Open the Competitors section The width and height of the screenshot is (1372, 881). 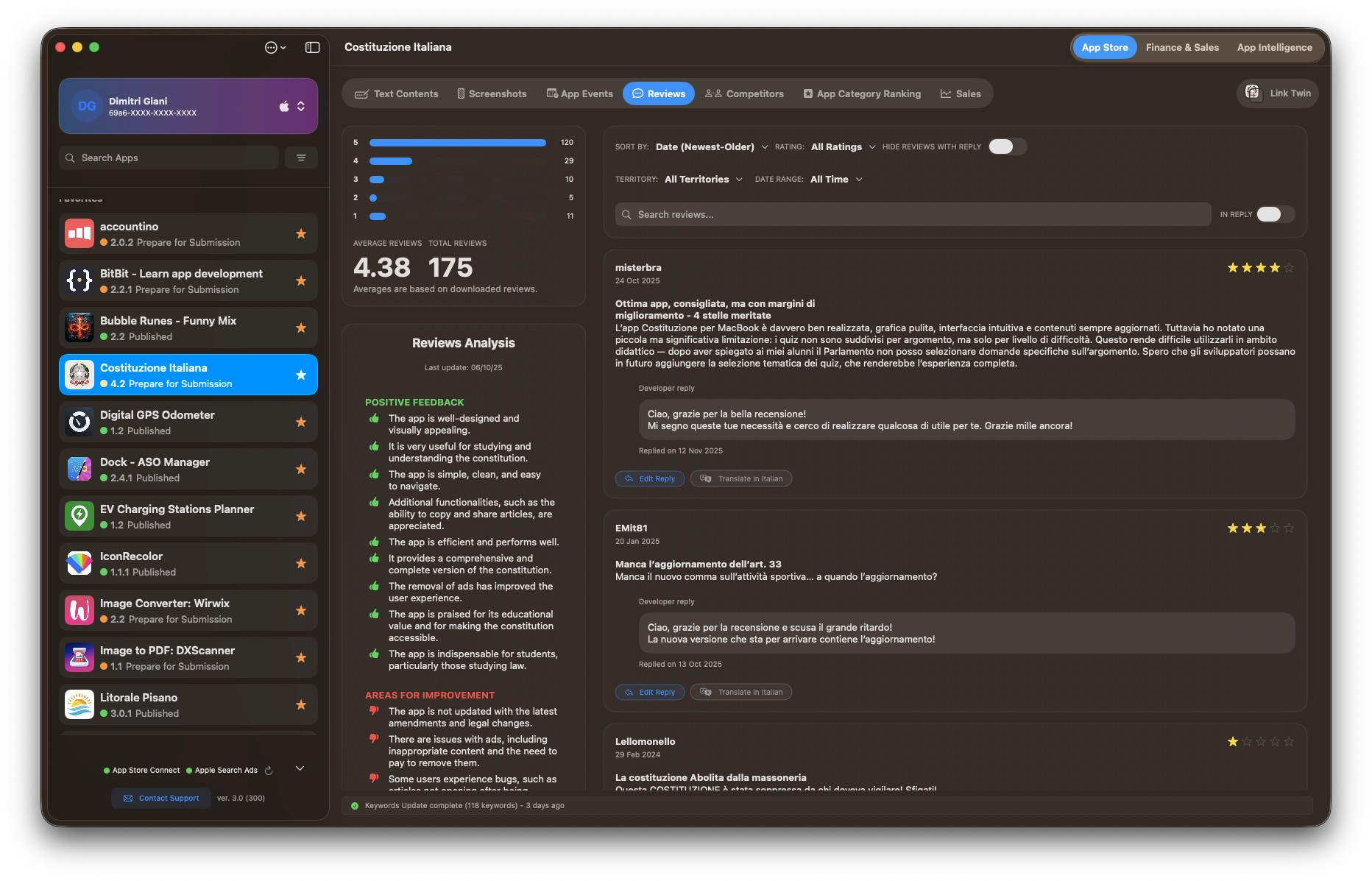pyautogui.click(x=744, y=93)
